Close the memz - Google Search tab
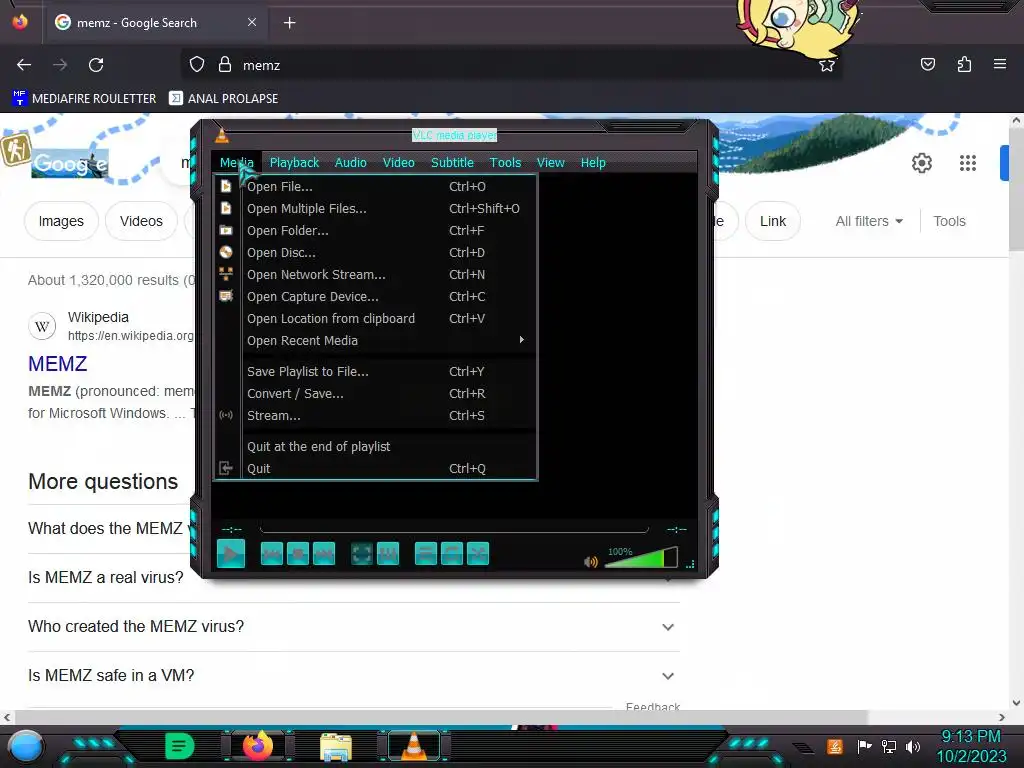The height and width of the screenshot is (768, 1024). tap(251, 22)
